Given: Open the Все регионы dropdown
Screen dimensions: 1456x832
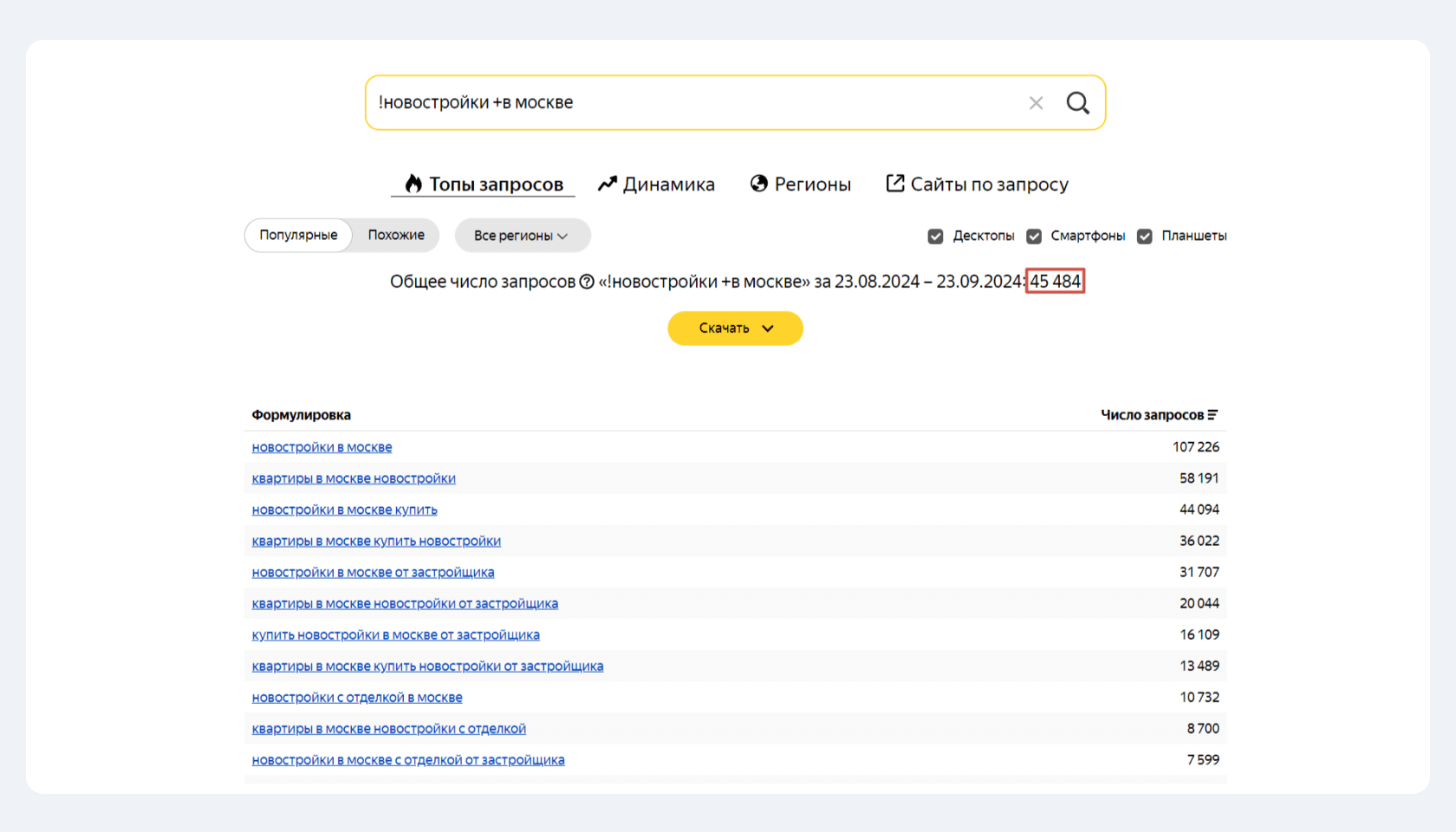Looking at the screenshot, I should click(x=522, y=235).
